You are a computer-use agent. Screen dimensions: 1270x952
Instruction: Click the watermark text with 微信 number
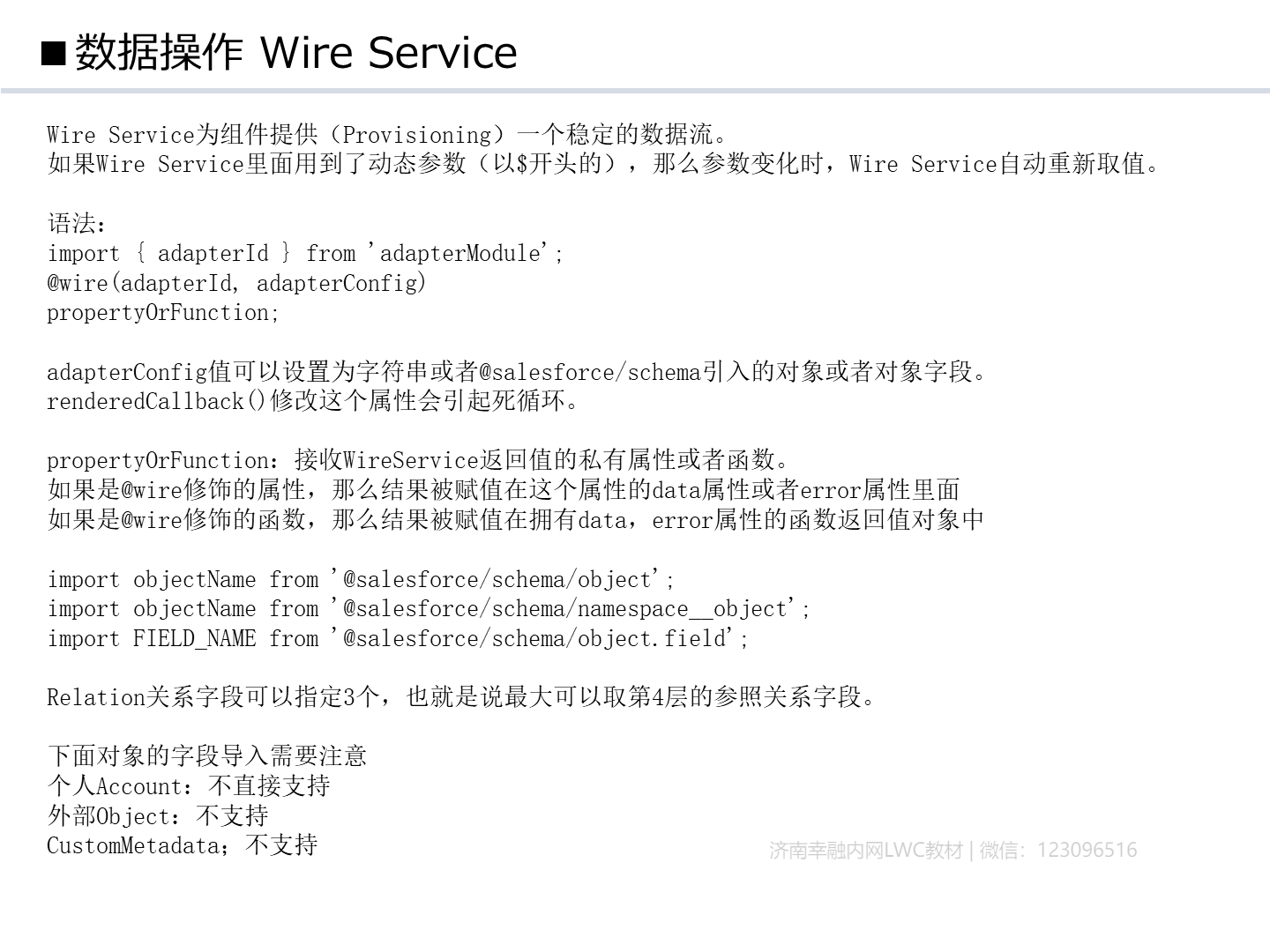pos(953,851)
